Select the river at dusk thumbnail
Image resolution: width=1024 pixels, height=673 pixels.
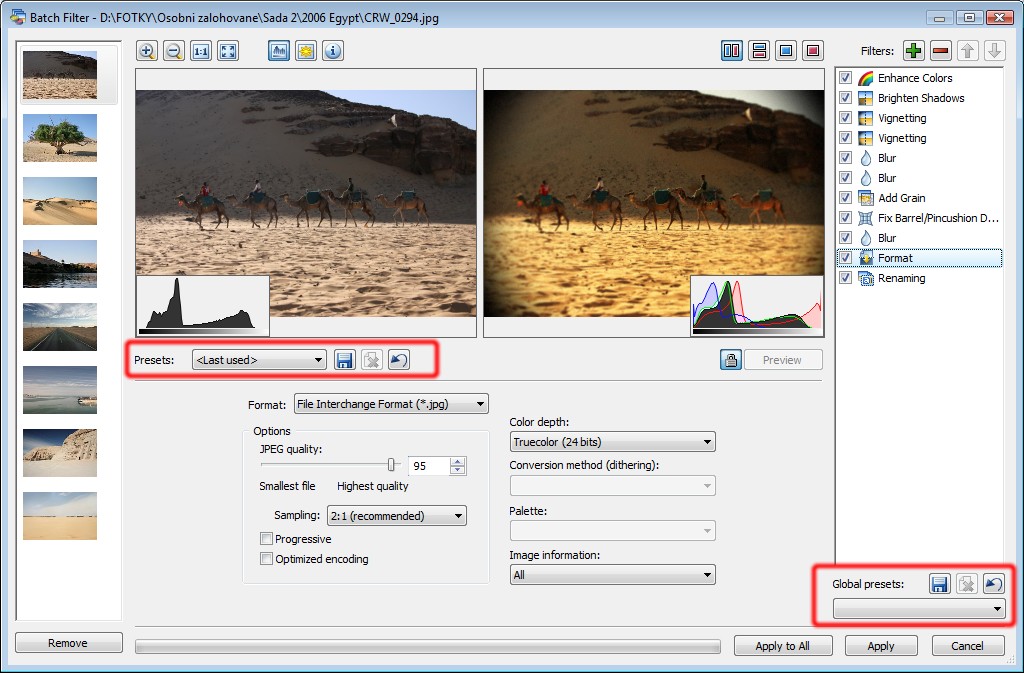pos(60,264)
